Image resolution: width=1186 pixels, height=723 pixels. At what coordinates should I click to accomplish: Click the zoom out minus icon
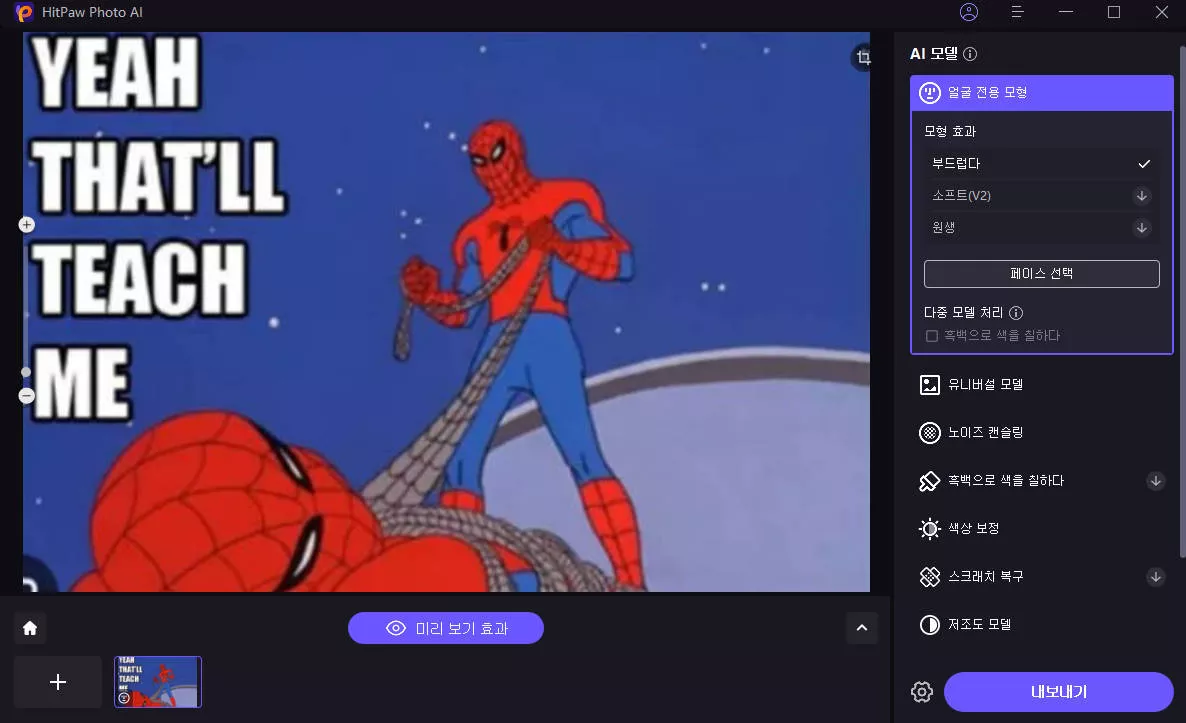point(27,396)
